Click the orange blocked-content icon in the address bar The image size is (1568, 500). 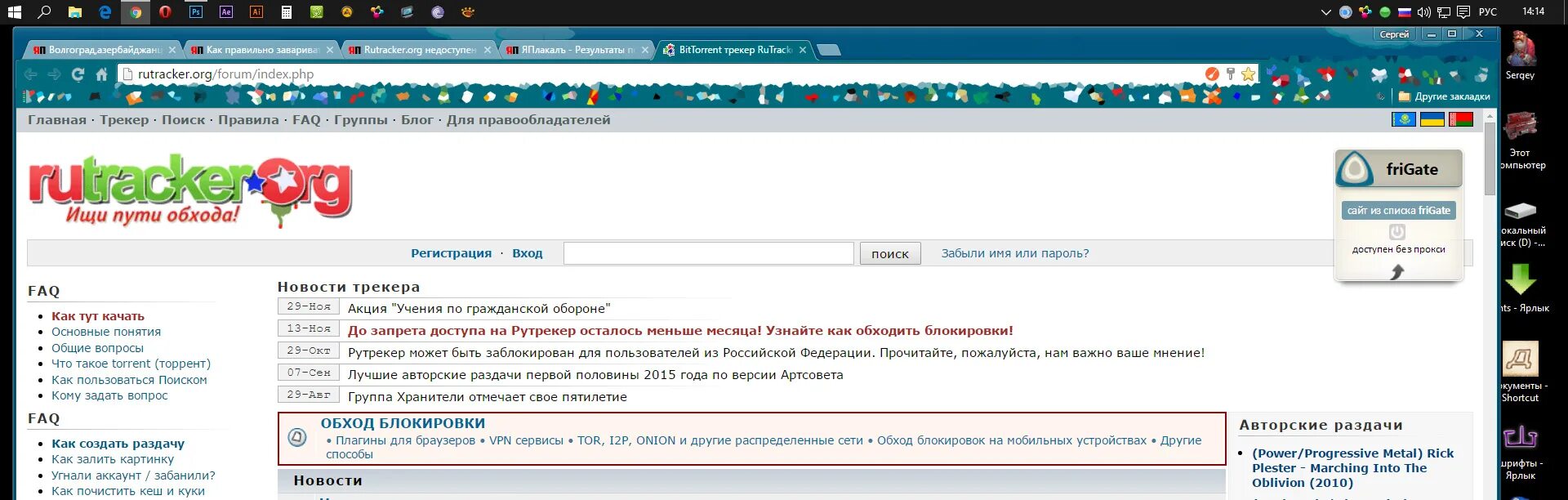click(1212, 74)
